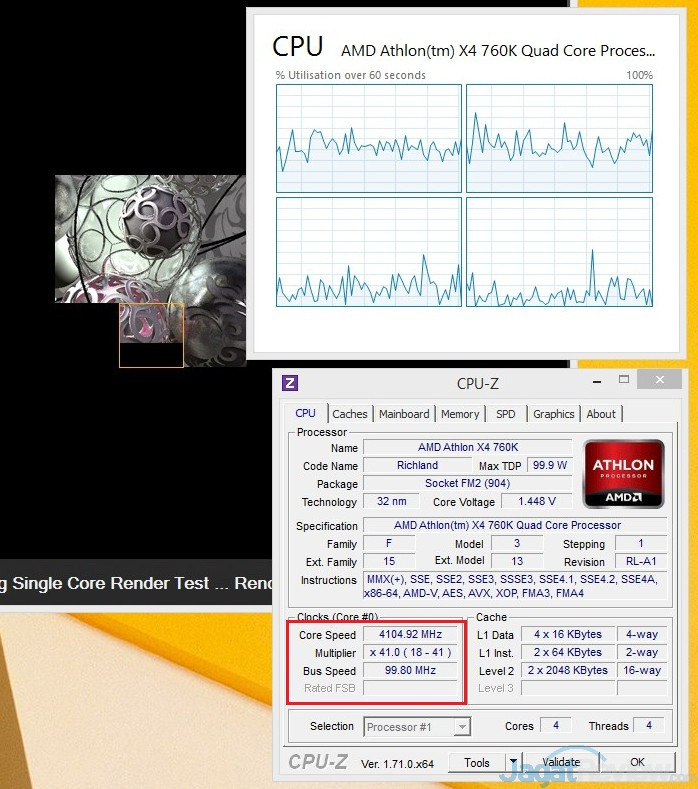This screenshot has height=789, width=698.
Task: Click the Validate button
Action: coord(561,762)
